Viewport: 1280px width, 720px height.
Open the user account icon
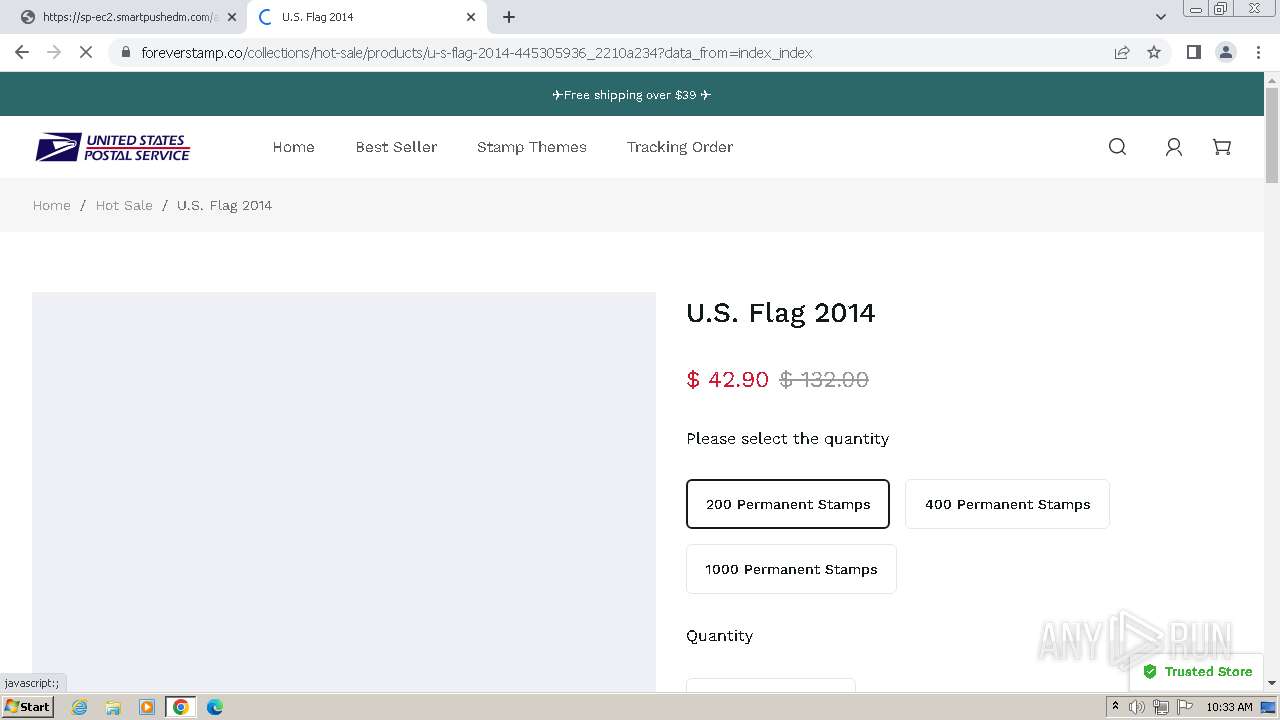pos(1174,147)
